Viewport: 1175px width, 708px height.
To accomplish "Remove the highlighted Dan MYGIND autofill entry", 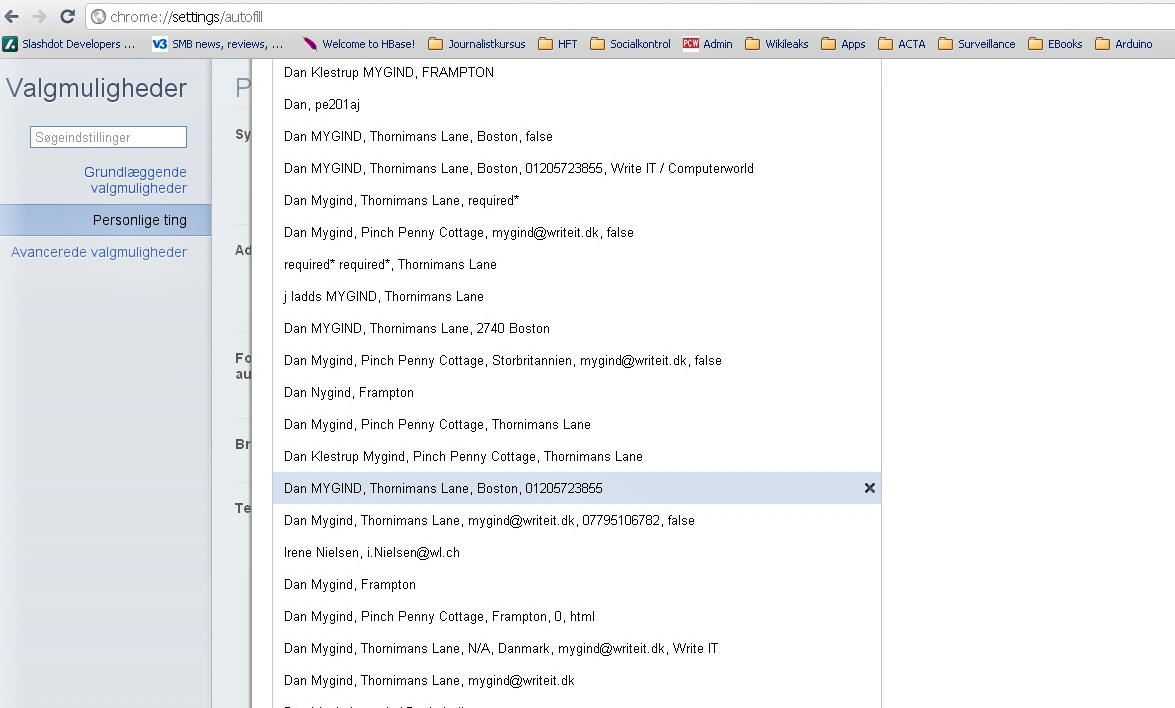I will [x=869, y=488].
